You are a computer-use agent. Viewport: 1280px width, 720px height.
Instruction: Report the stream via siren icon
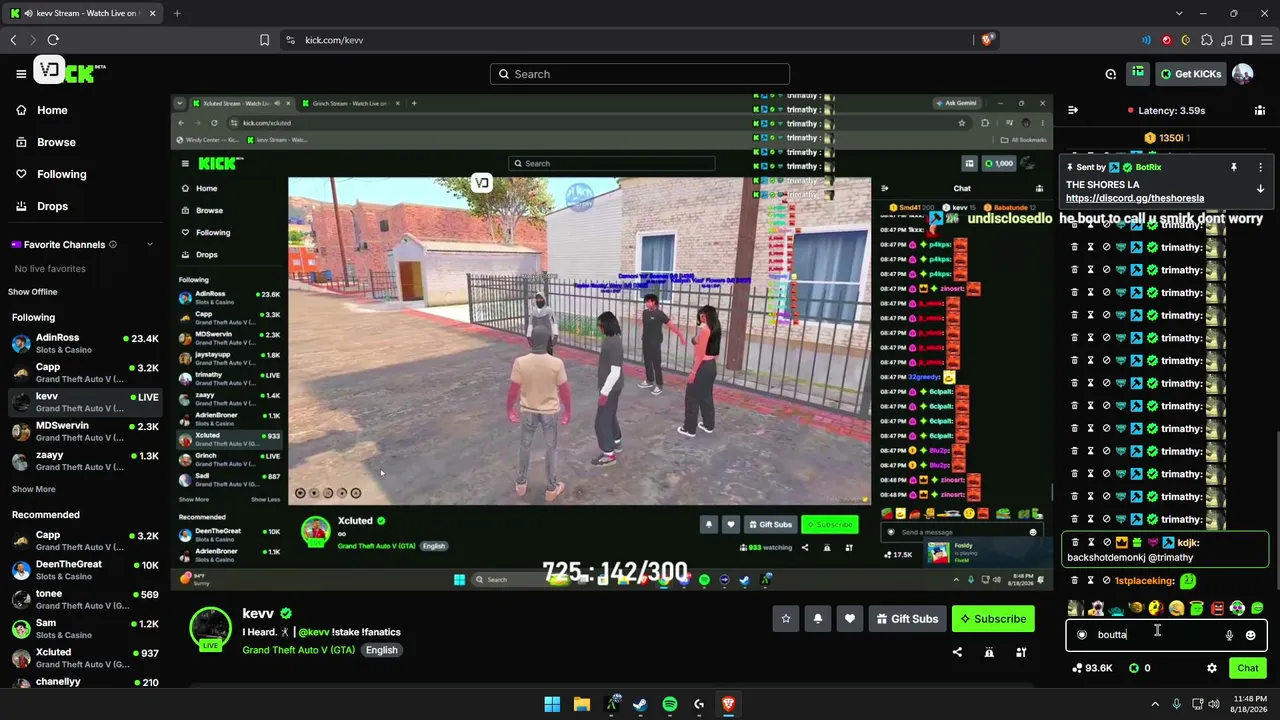point(989,652)
